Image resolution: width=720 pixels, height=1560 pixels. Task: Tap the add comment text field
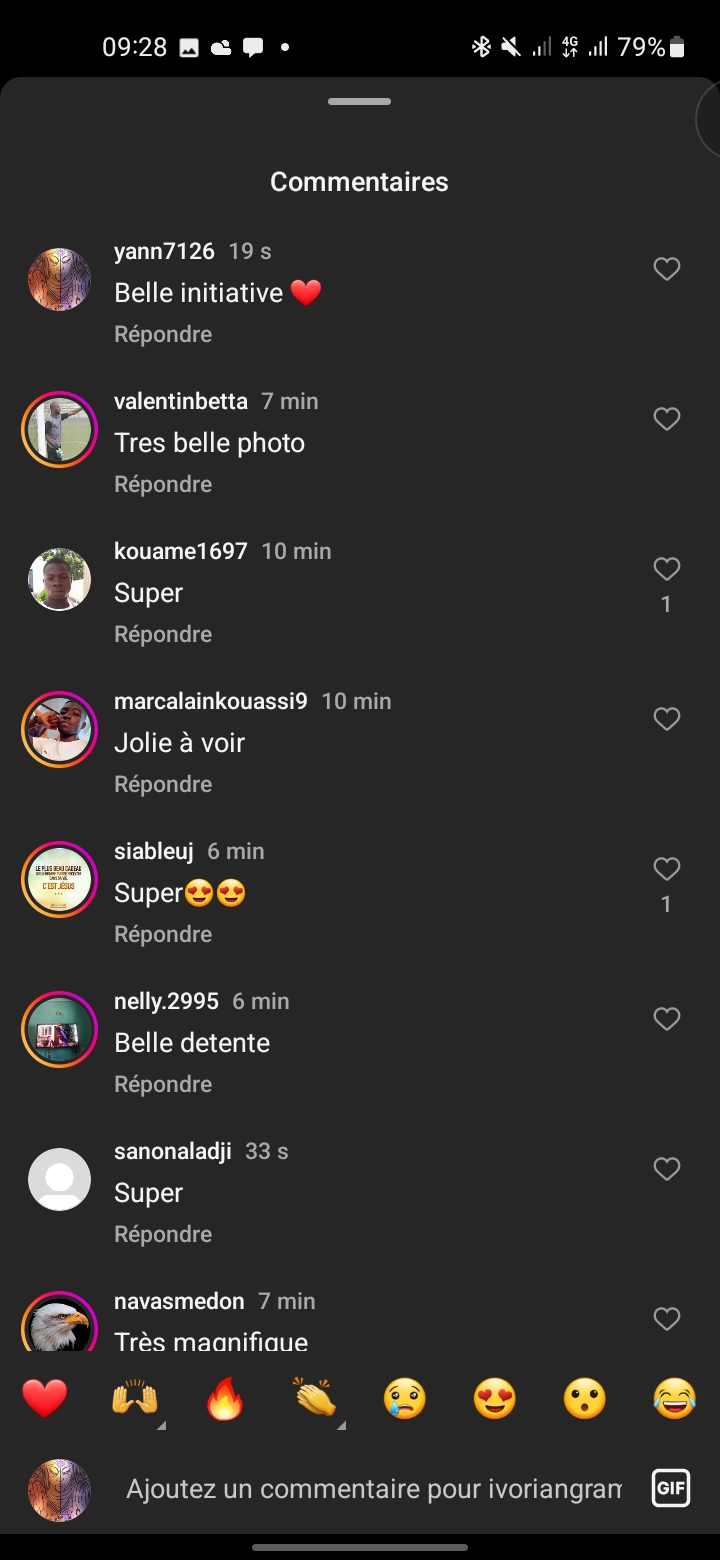(x=374, y=1489)
